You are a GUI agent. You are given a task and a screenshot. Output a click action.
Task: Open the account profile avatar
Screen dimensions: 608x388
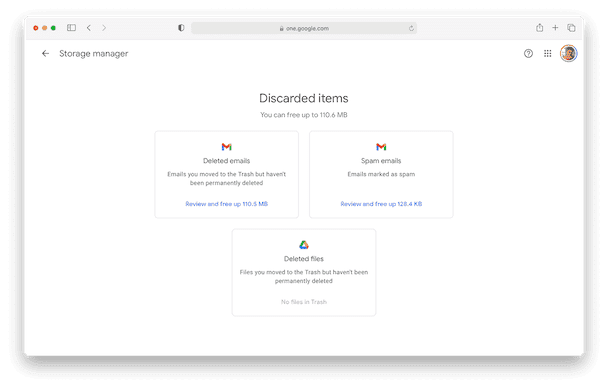(x=568, y=53)
